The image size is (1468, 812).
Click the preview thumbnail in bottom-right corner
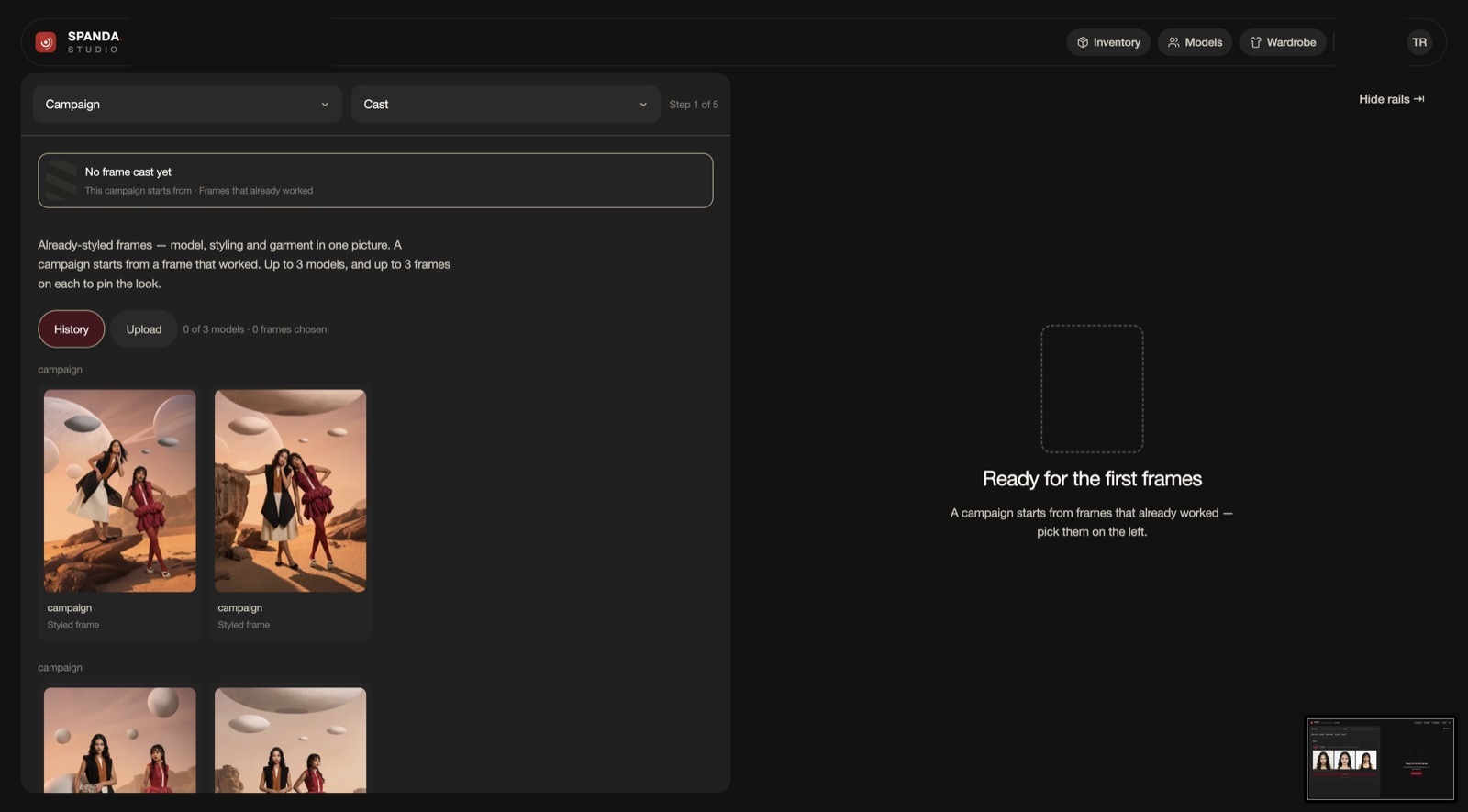[1380, 759]
